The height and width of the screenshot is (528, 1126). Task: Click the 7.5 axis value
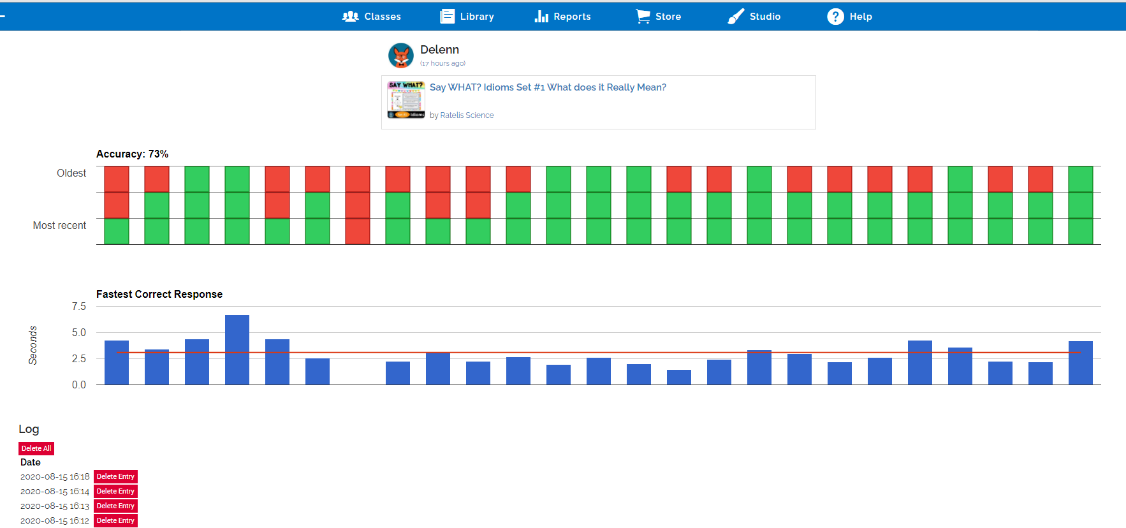[78, 307]
